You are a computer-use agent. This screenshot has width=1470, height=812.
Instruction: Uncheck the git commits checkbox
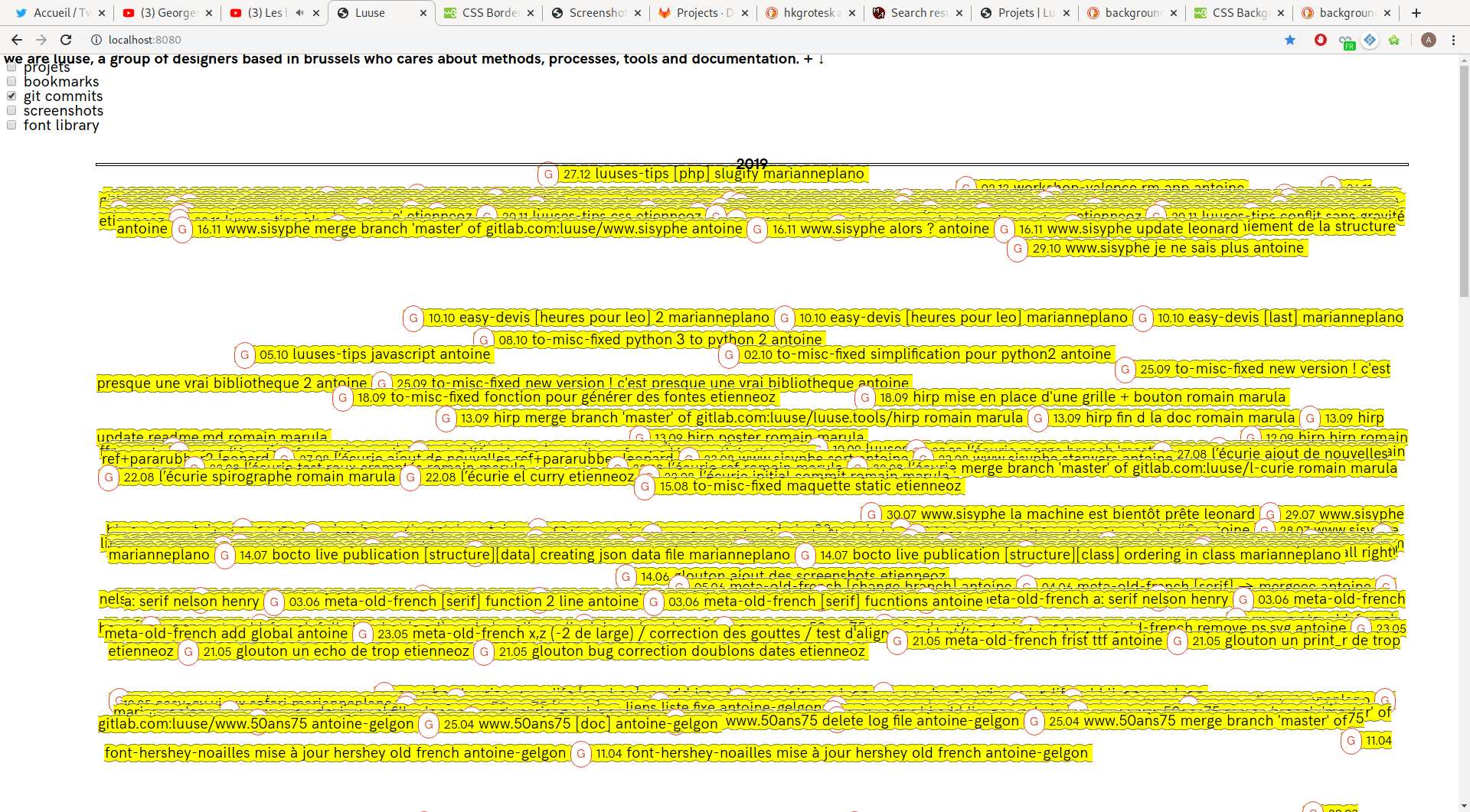tap(11, 96)
